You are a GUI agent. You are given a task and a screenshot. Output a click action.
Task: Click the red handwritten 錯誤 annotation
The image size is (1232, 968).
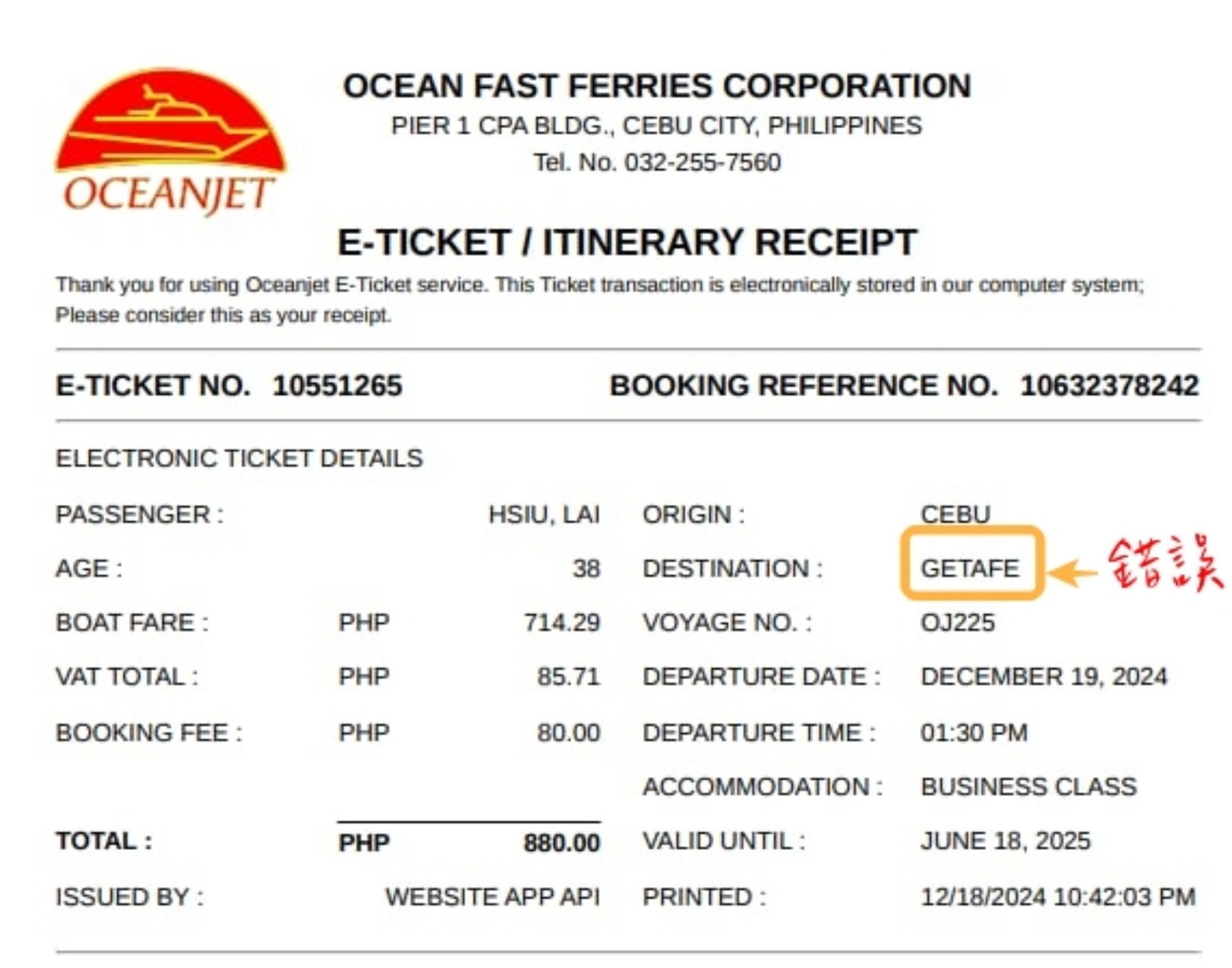[x=1165, y=563]
